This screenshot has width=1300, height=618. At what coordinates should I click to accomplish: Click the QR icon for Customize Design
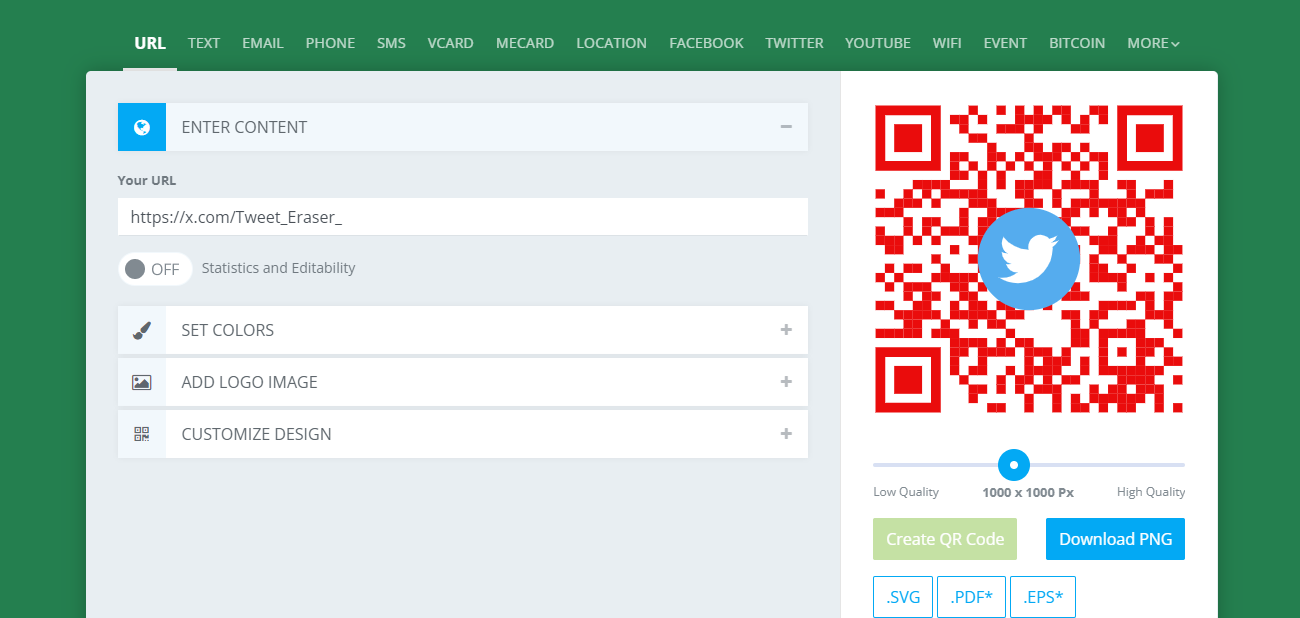[142, 434]
